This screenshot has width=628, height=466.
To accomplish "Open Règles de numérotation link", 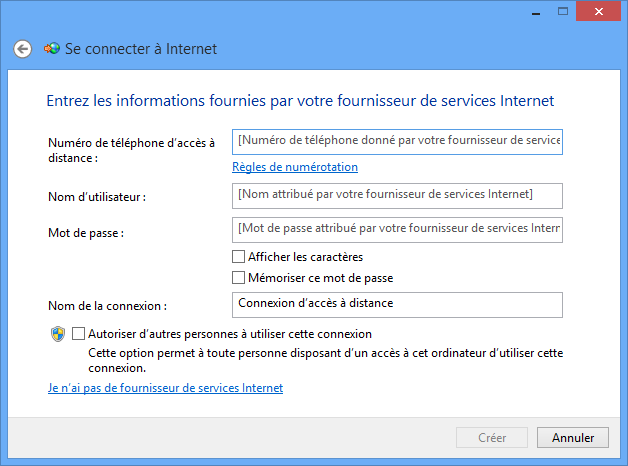I will tap(295, 167).
